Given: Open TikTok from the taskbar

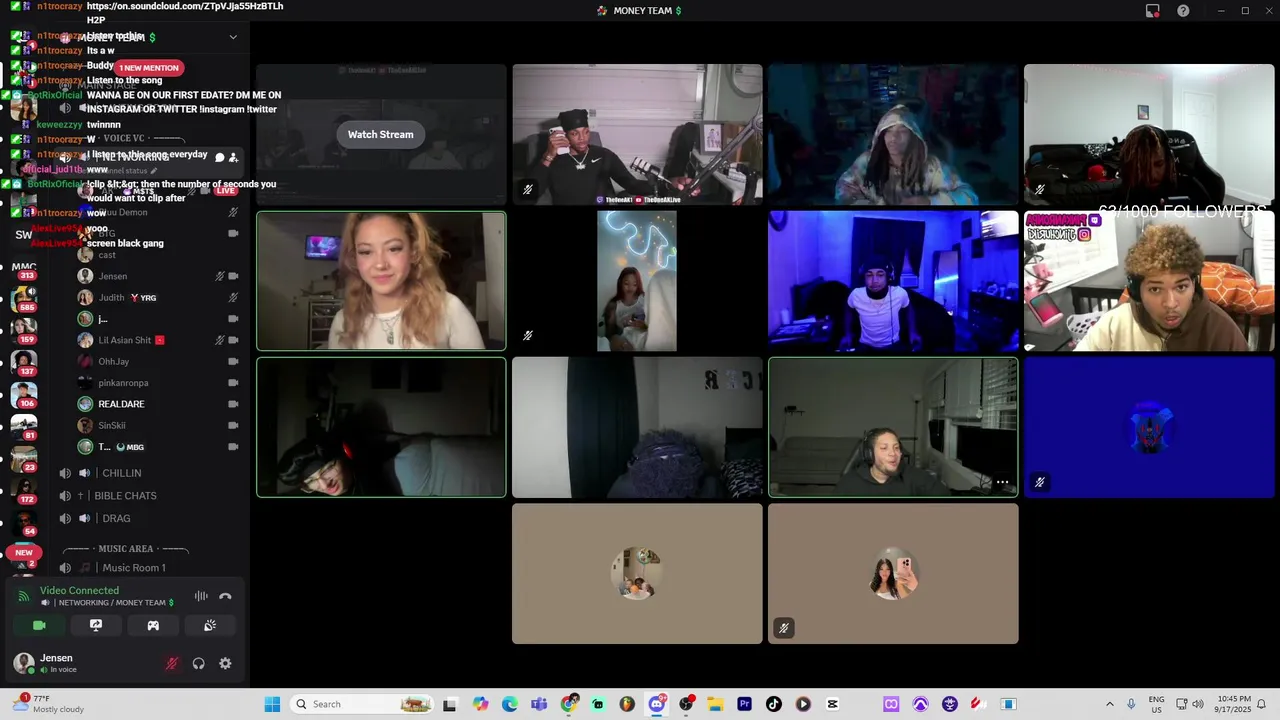Looking at the screenshot, I should tap(773, 704).
